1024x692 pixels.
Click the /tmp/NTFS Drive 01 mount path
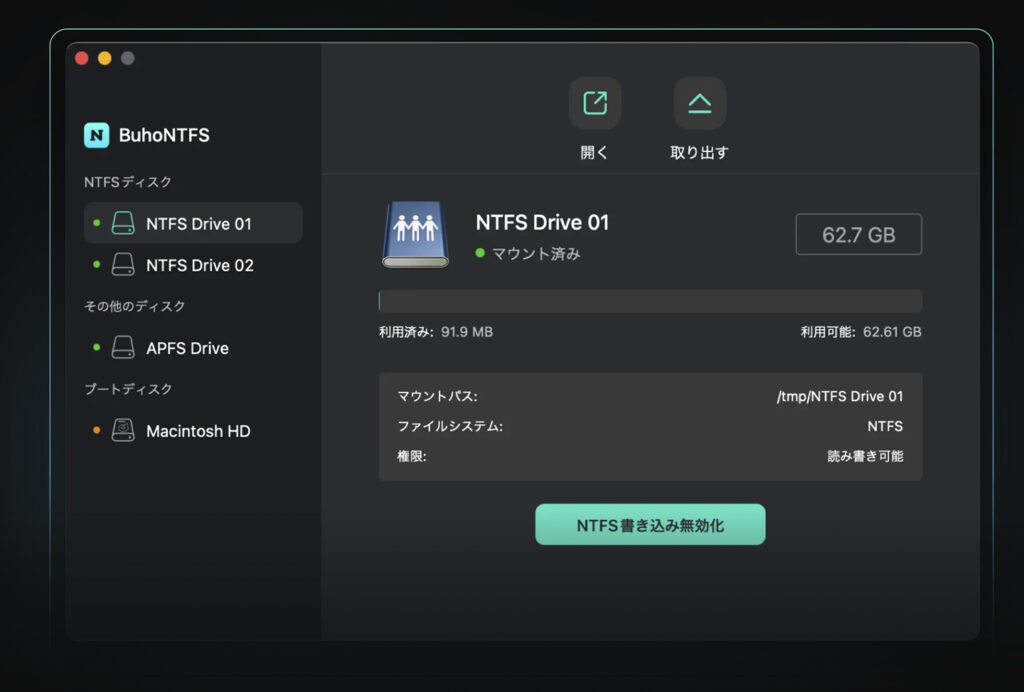pos(839,396)
